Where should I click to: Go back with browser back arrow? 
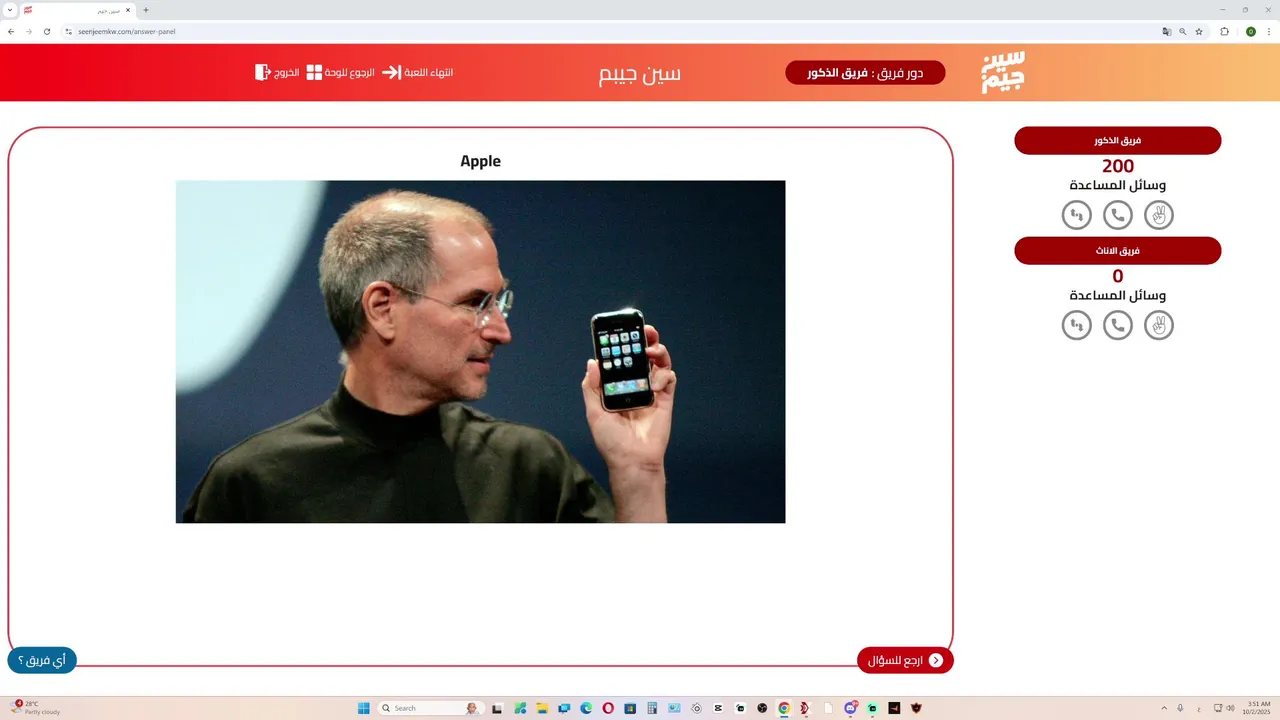[11, 31]
